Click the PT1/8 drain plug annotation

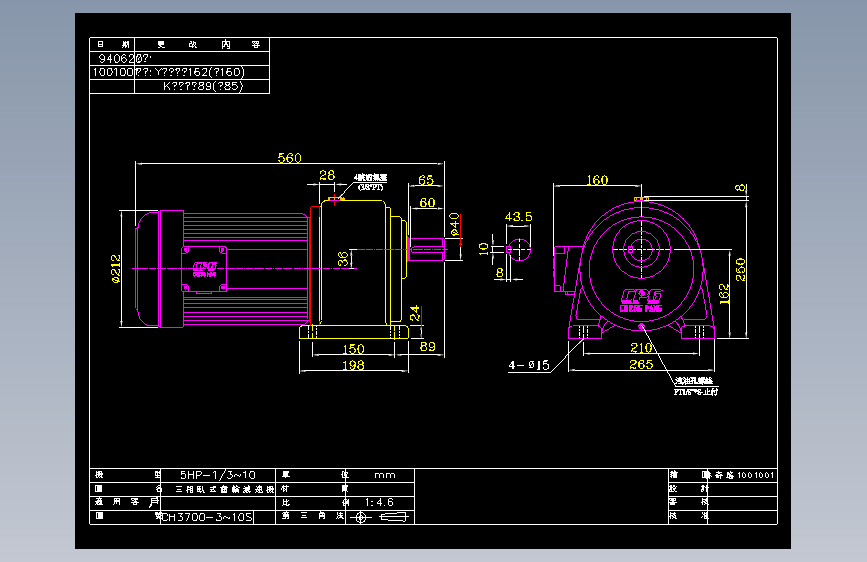[696, 392]
